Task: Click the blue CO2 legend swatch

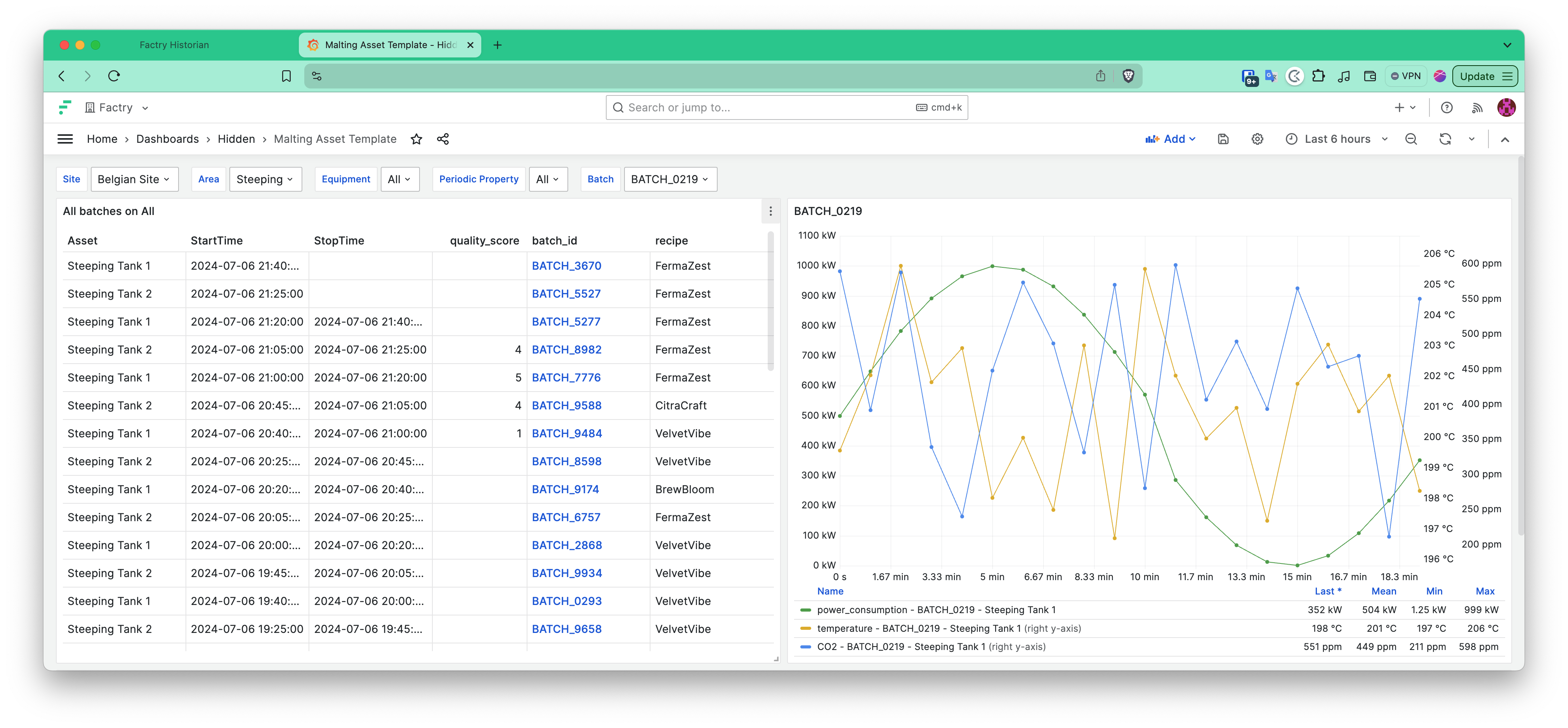Action: pos(805,647)
